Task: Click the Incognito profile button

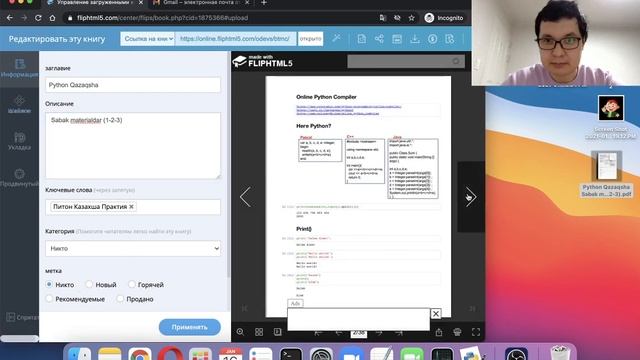Action: point(444,18)
